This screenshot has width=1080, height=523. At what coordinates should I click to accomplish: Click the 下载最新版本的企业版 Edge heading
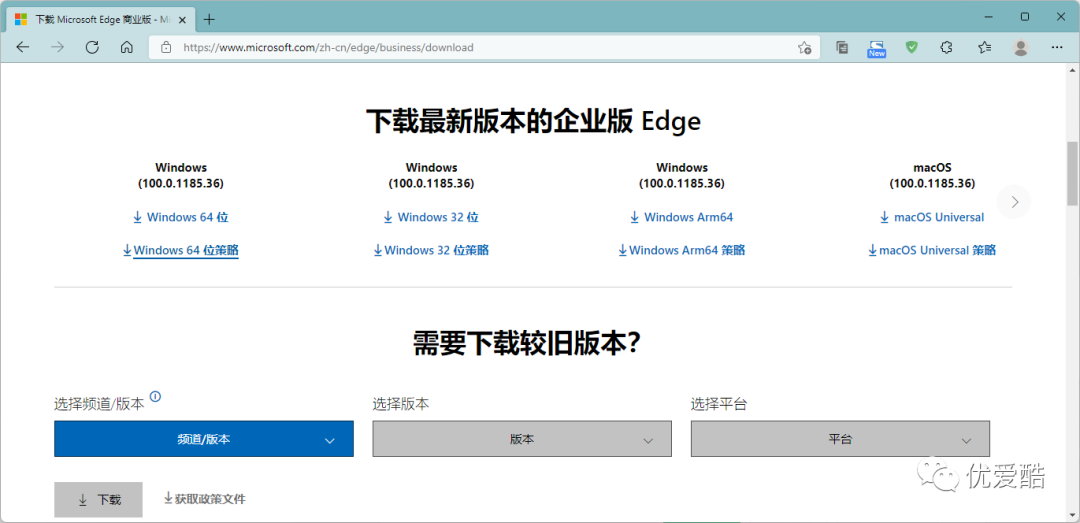click(x=532, y=121)
